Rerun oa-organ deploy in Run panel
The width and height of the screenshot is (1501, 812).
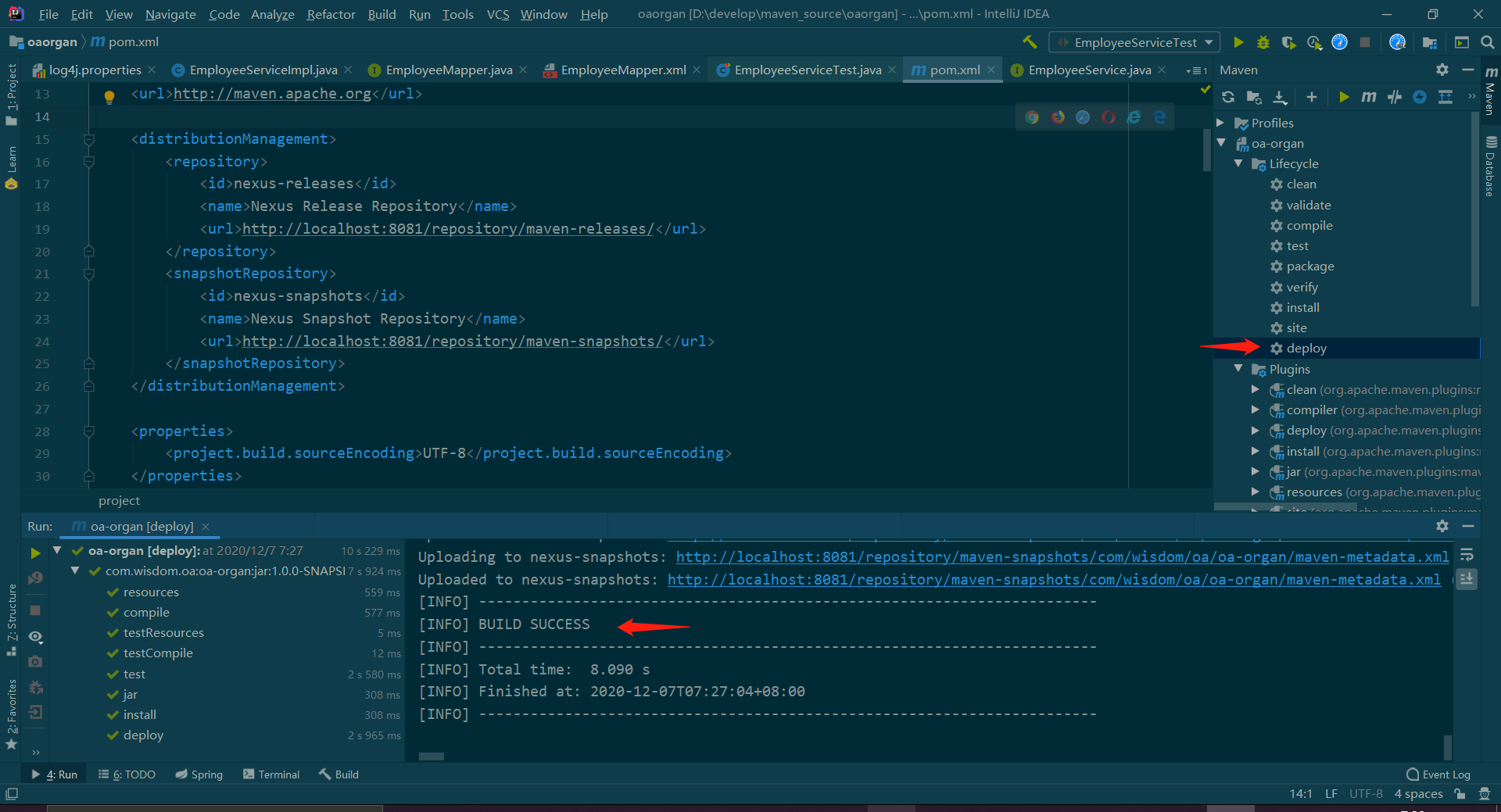35,553
